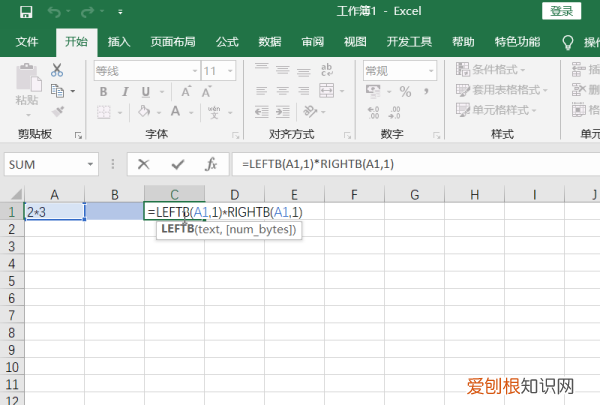Switch to the 页面布局 tab
Screen dimensions: 600x405
(x=173, y=41)
